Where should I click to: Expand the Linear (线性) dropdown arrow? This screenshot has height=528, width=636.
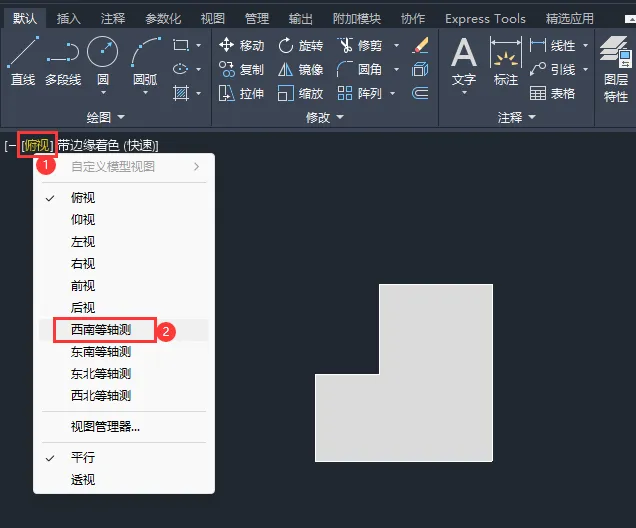585,45
